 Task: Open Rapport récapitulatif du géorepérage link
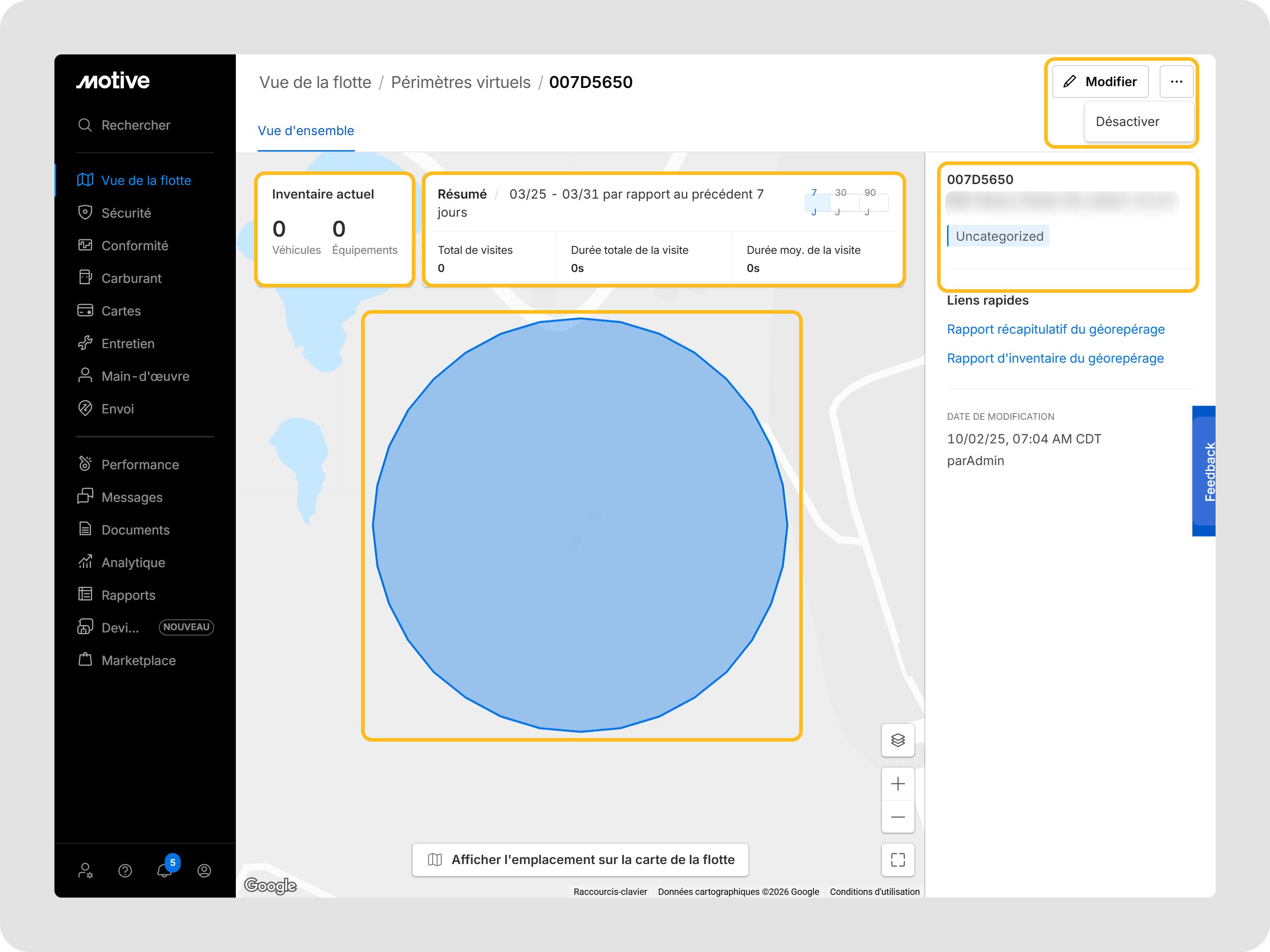coord(1055,330)
